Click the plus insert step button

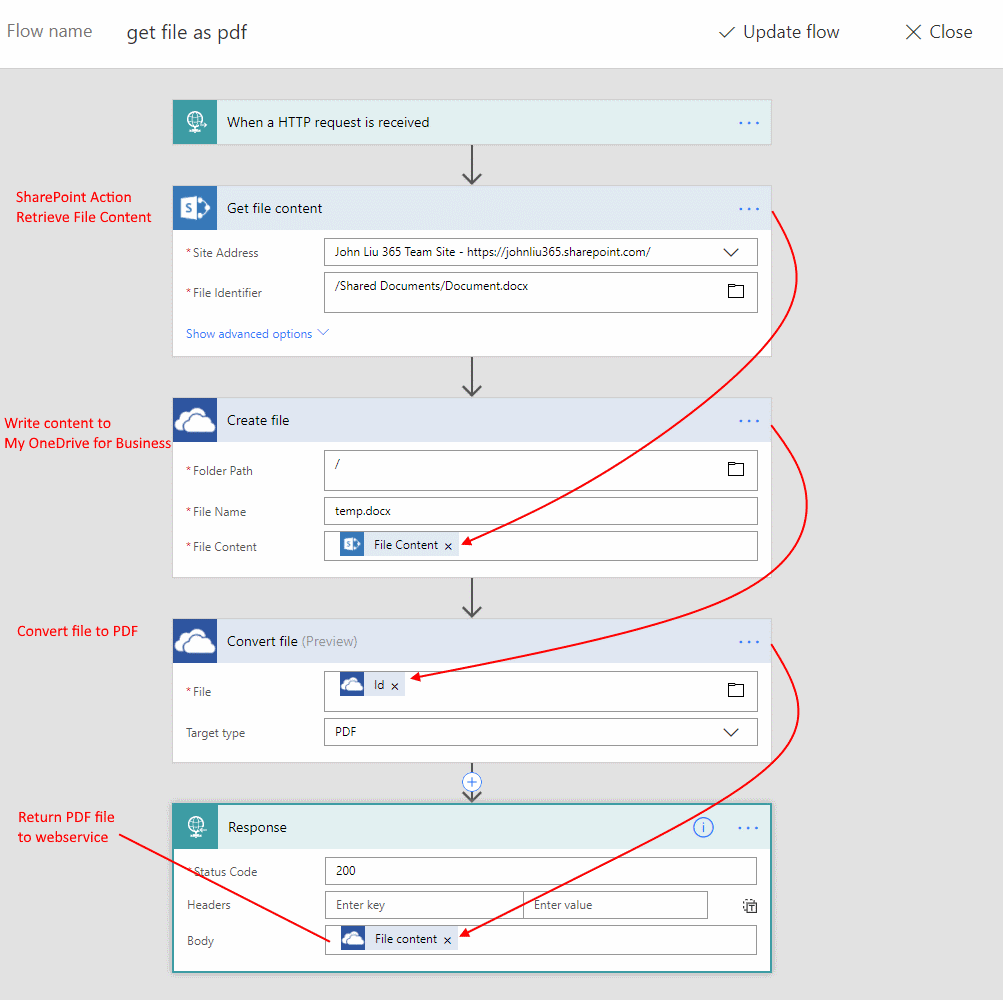(473, 782)
